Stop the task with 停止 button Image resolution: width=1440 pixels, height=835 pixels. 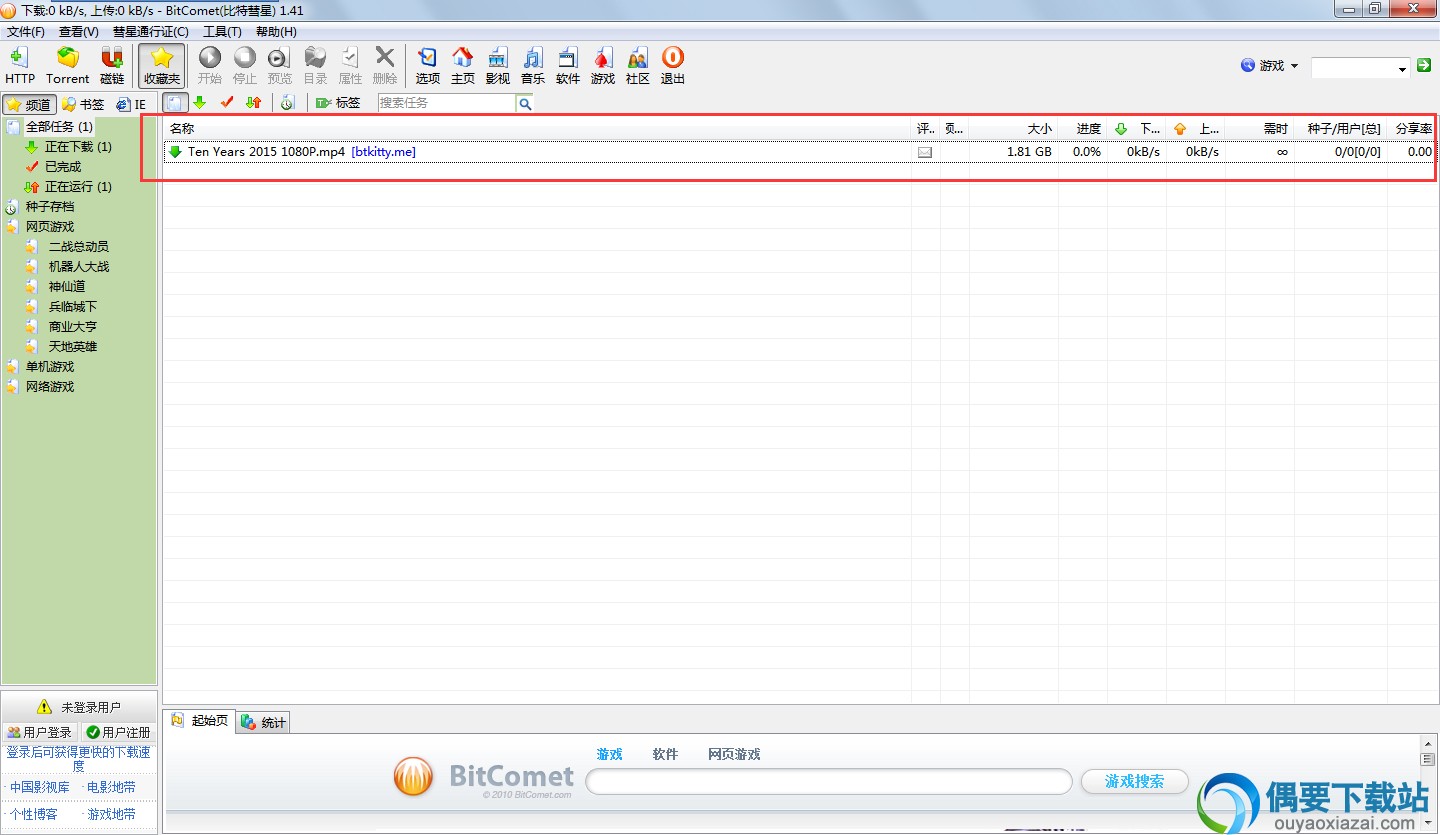244,65
